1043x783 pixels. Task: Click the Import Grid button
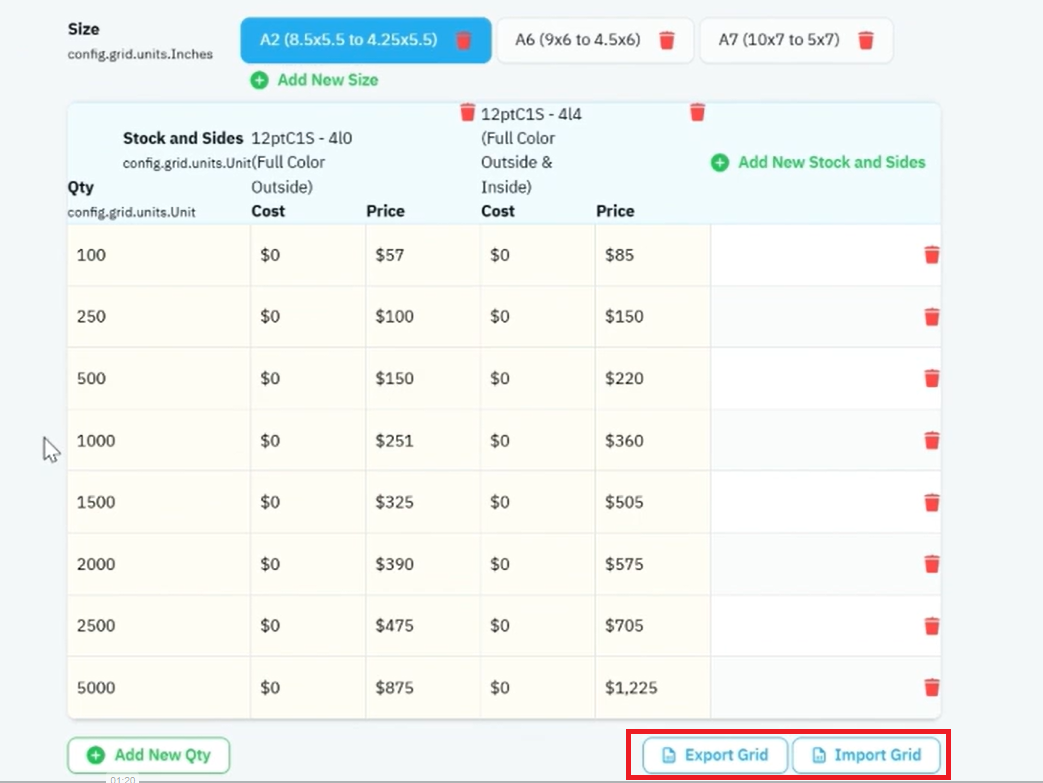coord(867,755)
